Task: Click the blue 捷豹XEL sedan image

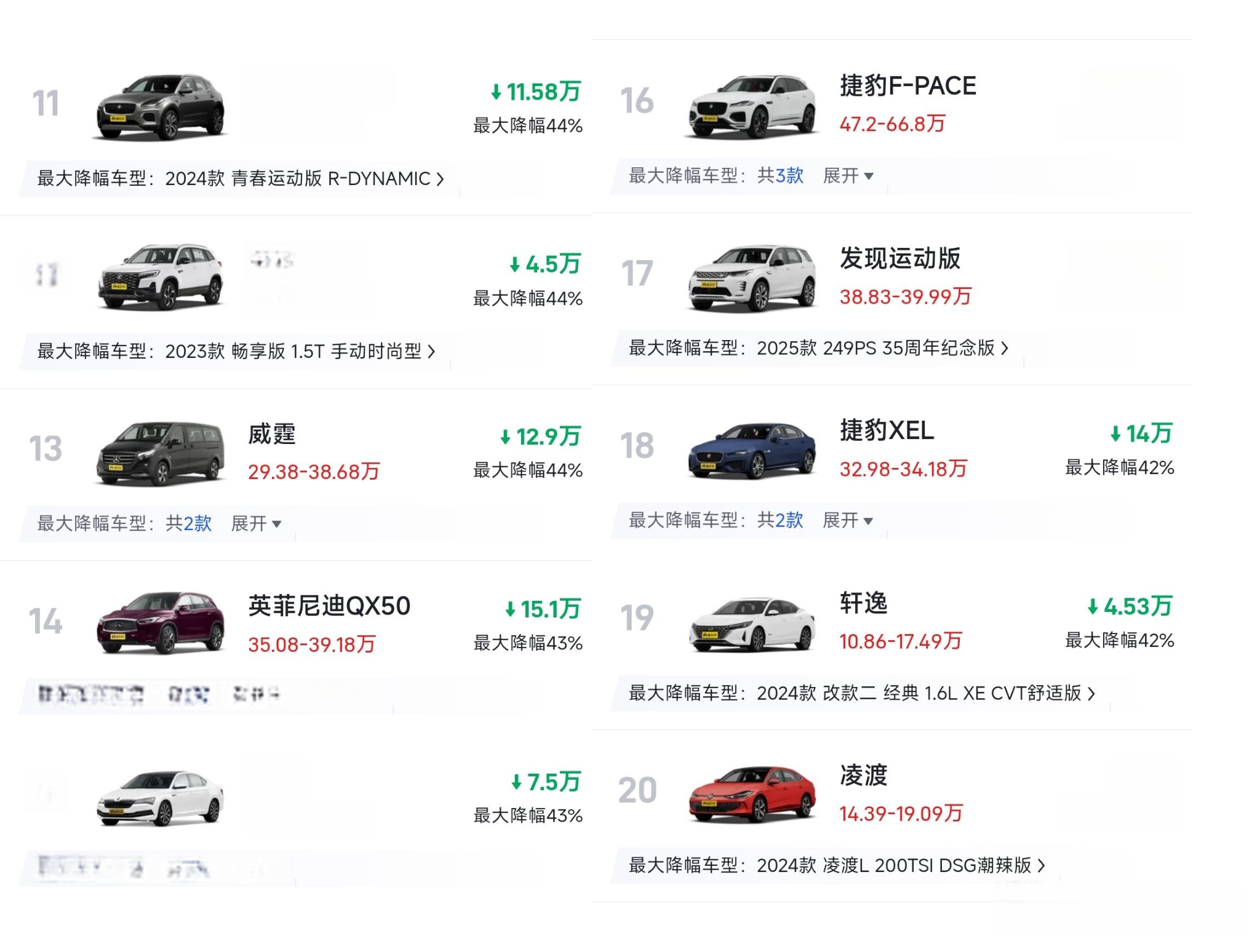Action: click(x=752, y=450)
